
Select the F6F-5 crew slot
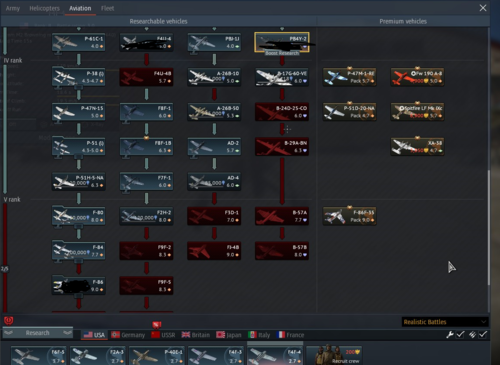[38, 355]
